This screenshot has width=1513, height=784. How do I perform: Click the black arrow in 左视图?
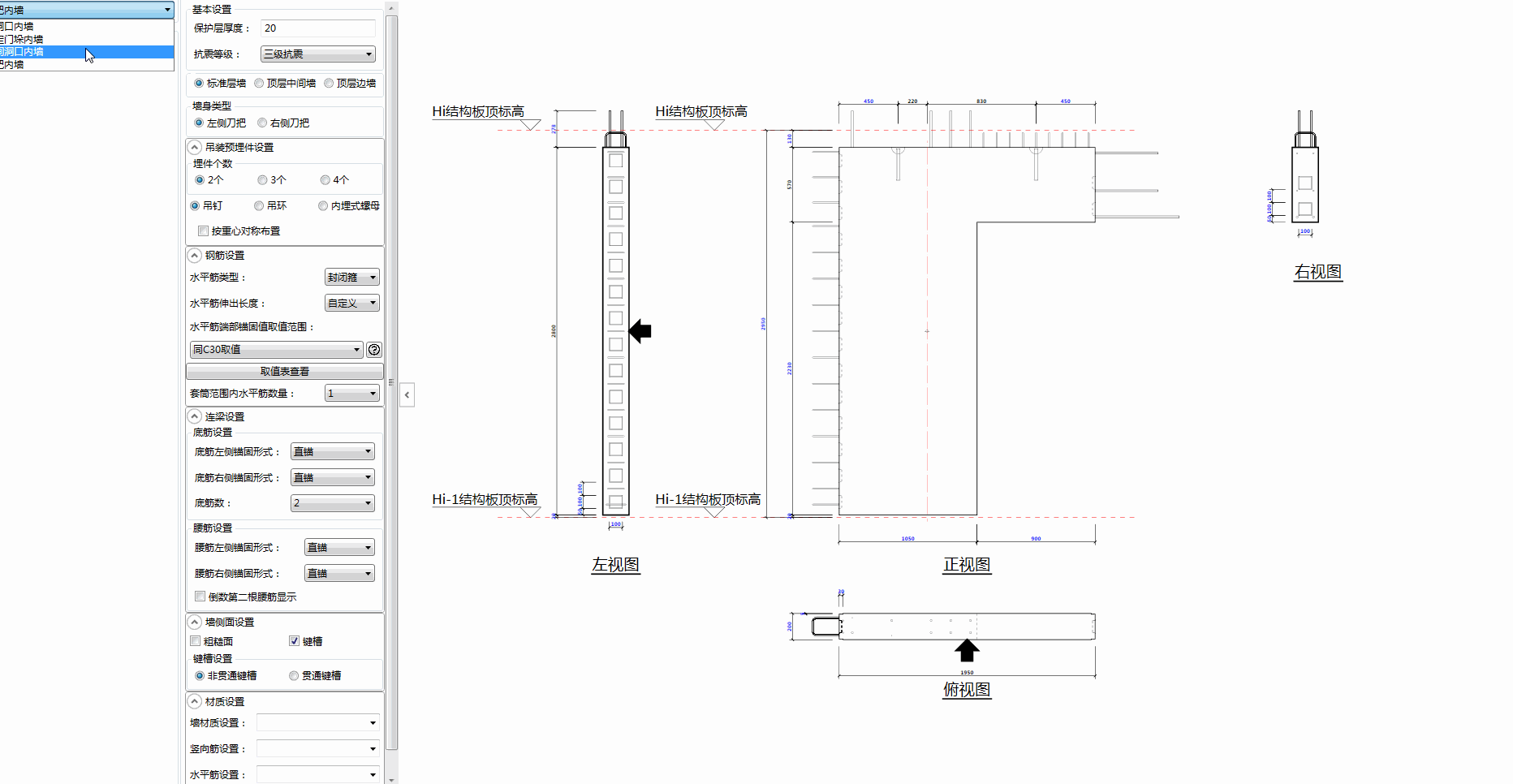coord(640,331)
